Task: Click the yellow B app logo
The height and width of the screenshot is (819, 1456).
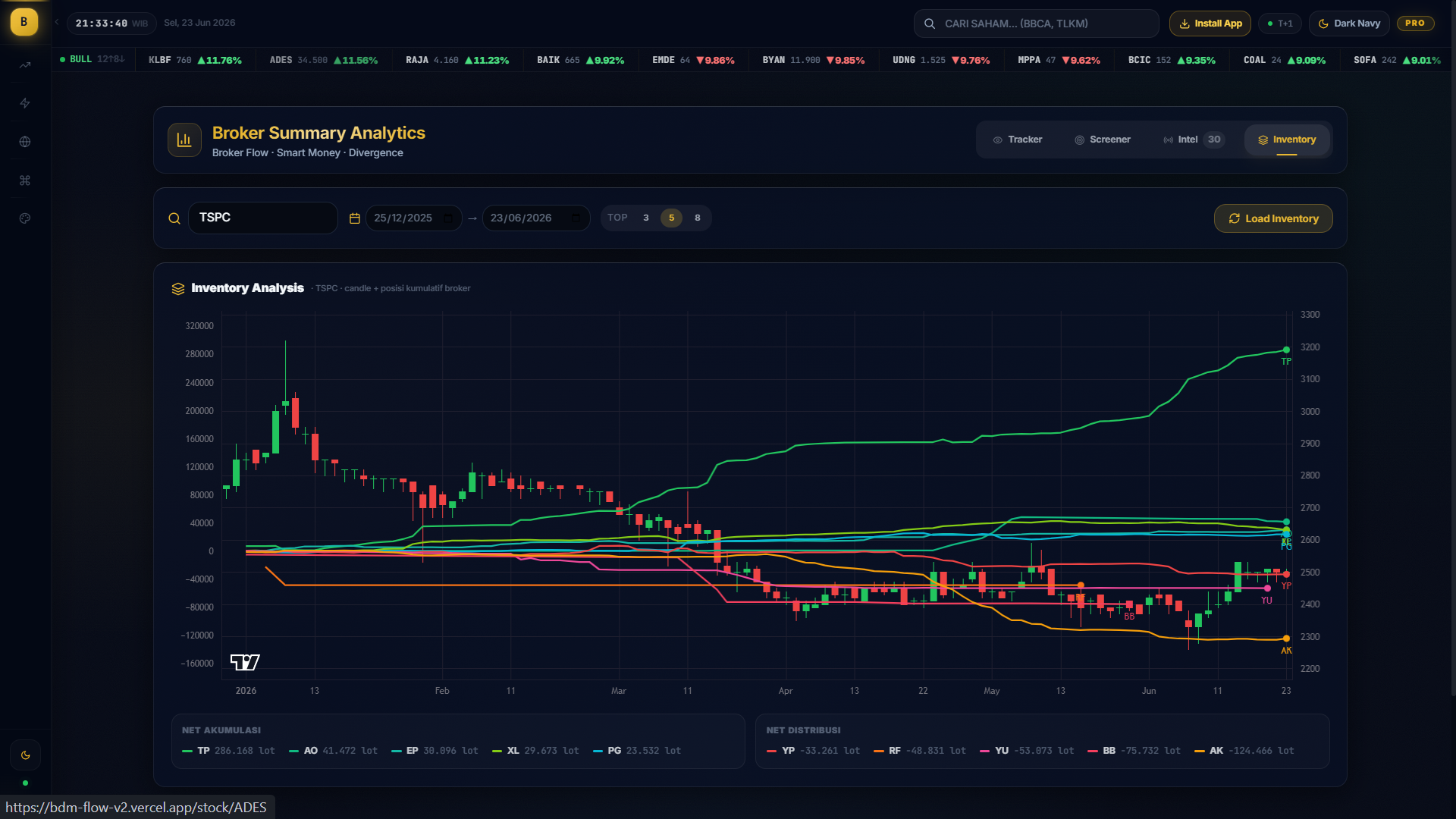Action: [x=24, y=22]
